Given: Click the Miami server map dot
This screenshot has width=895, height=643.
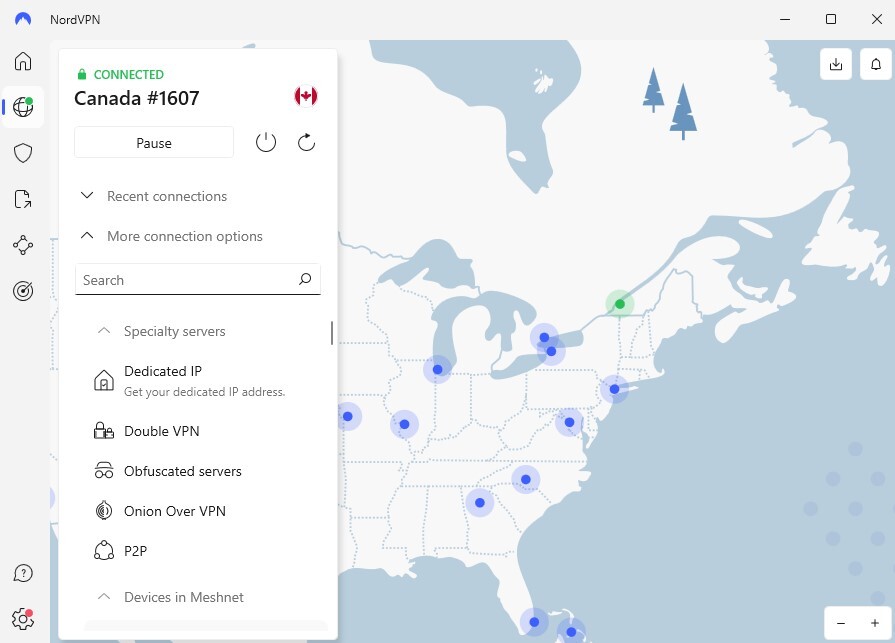Looking at the screenshot, I should coord(534,622).
